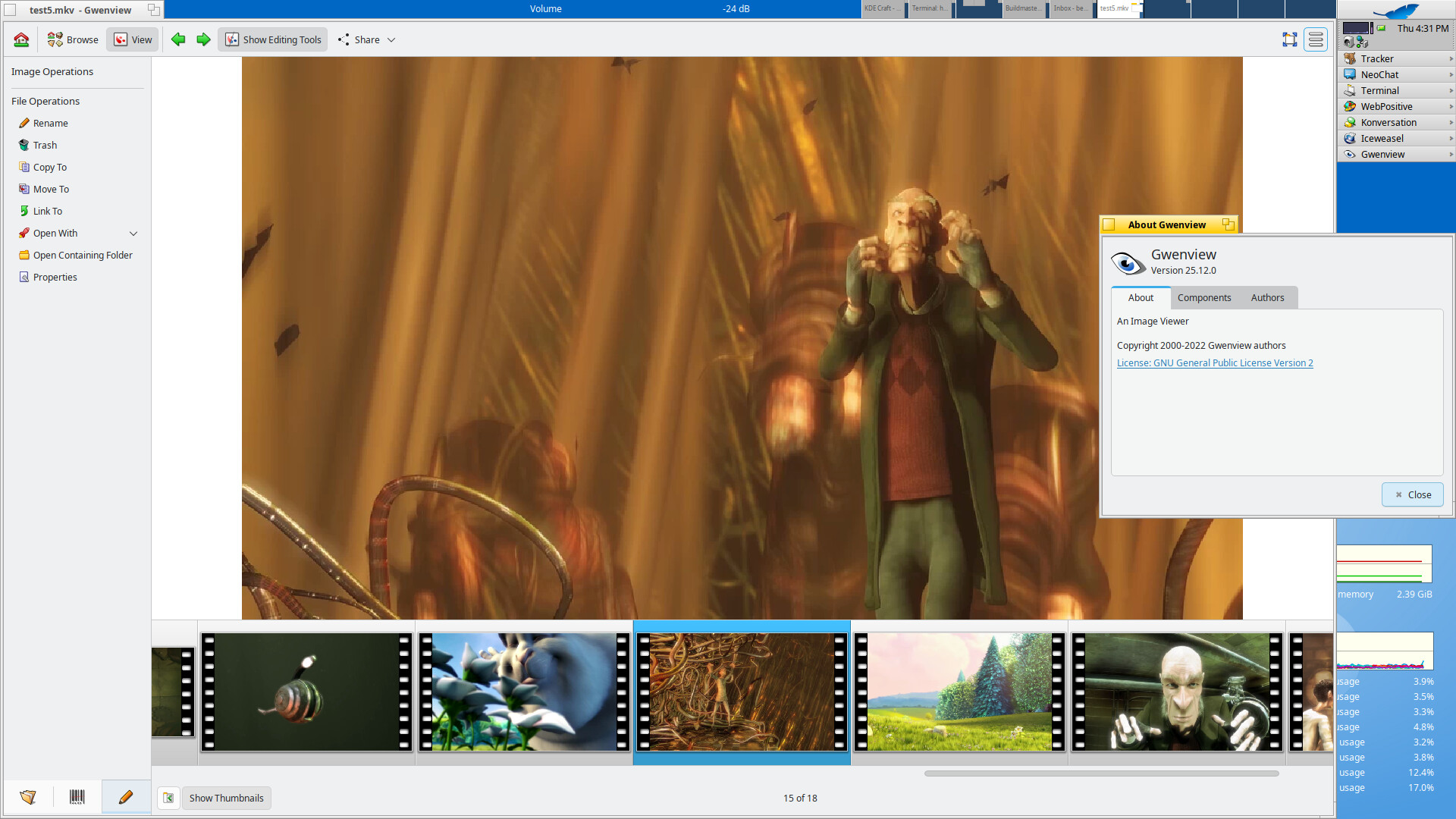The height and width of the screenshot is (819, 1456).
Task: Go to the previous image arrow
Action: click(x=178, y=39)
